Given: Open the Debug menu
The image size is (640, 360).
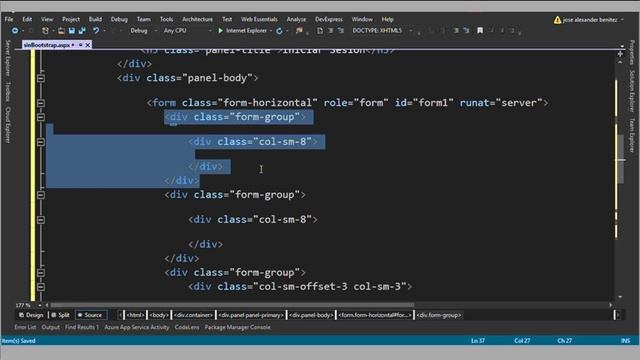Looking at the screenshot, I should click(x=119, y=19).
